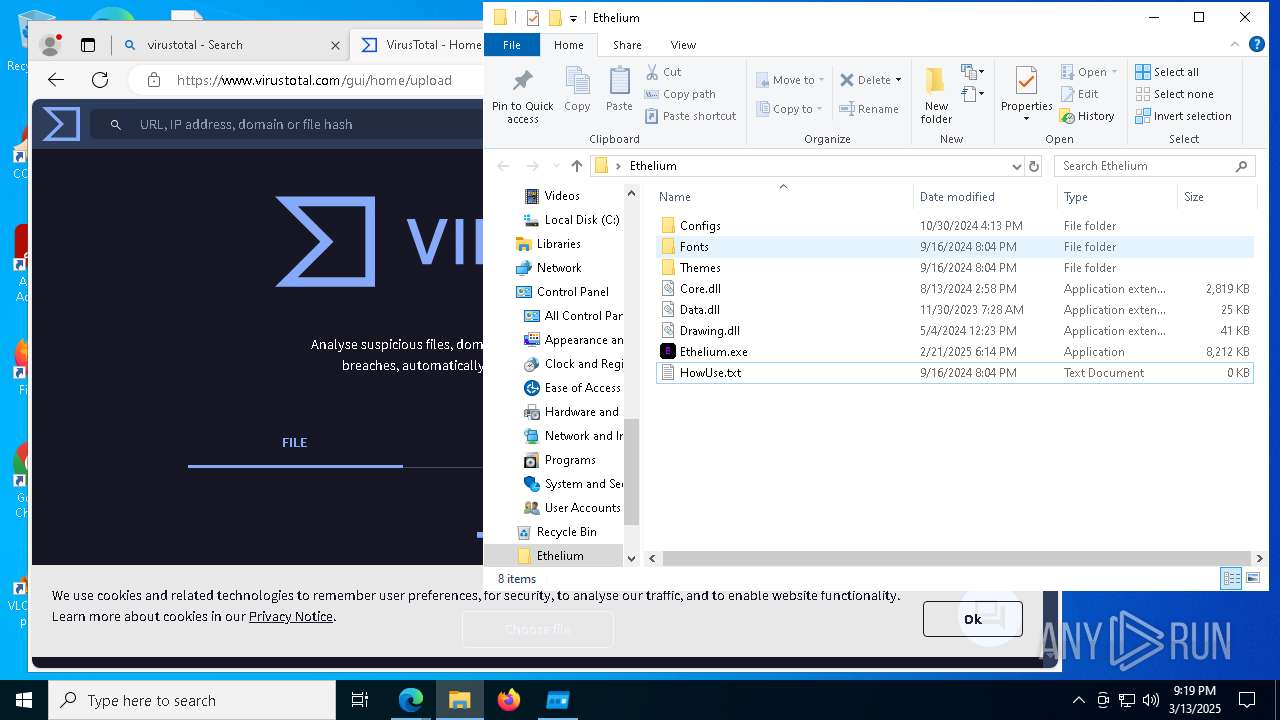Viewport: 1280px width, 720px height.
Task: Select Recycle Bin in navigation pane
Action: point(556,532)
